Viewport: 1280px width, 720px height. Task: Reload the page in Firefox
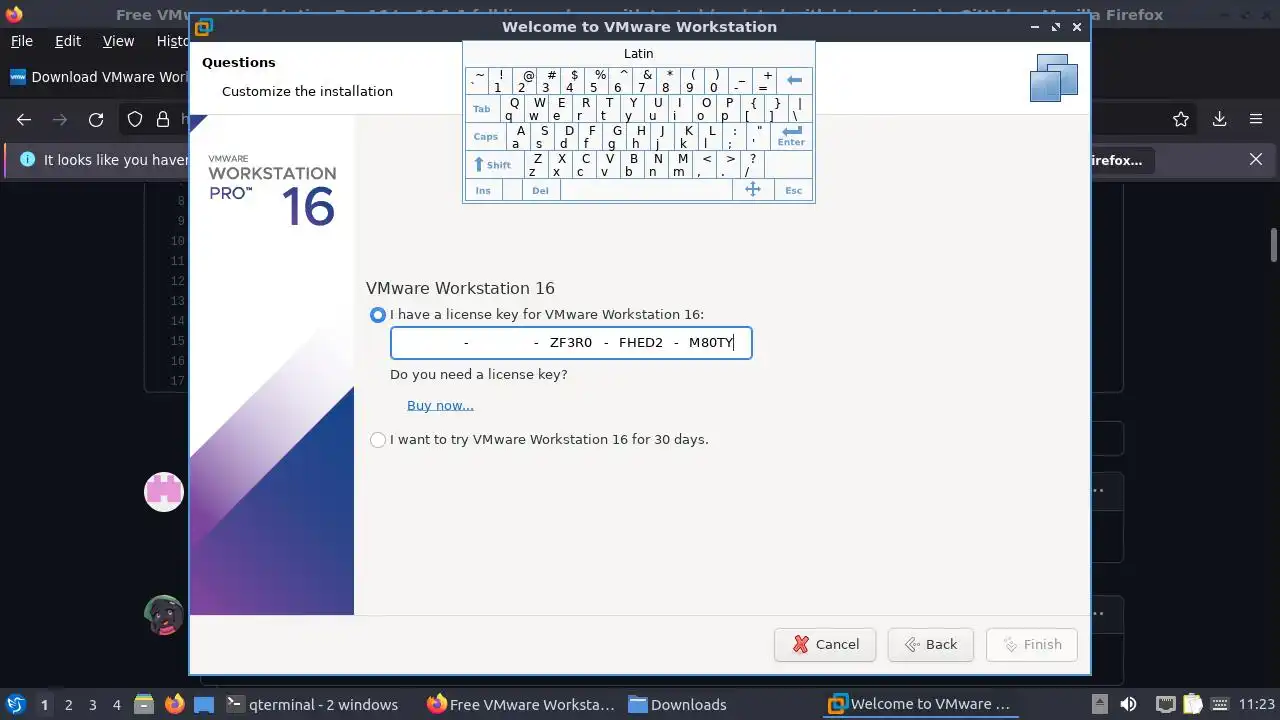96,119
